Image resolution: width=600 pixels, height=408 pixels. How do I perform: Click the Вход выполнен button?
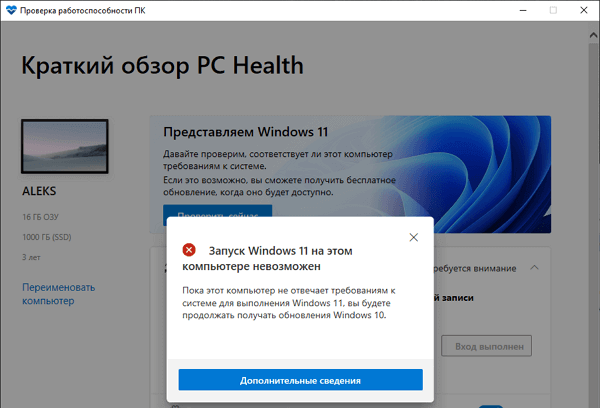pos(486,346)
